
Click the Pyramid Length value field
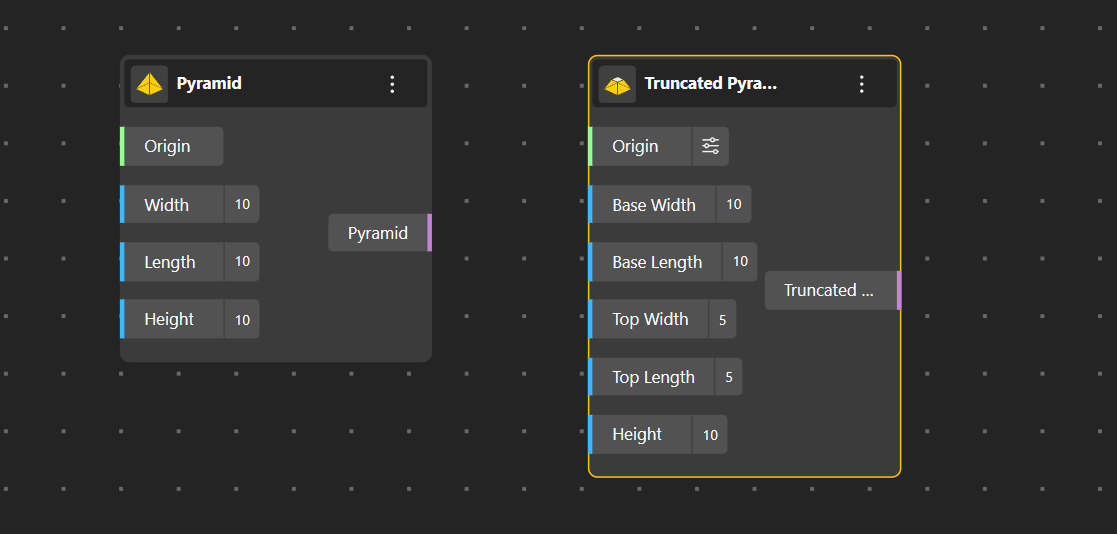click(242, 262)
